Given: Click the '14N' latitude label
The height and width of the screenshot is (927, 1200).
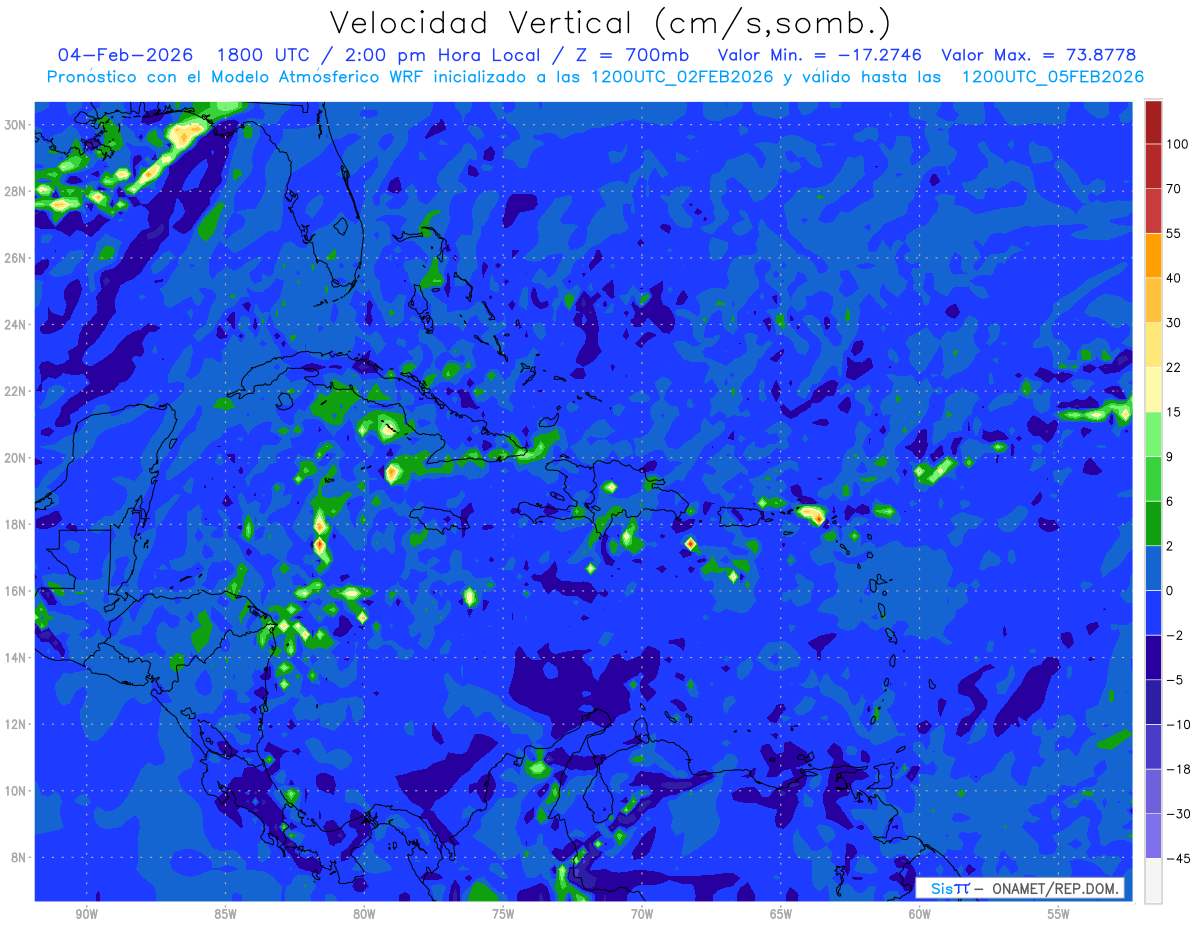Looking at the screenshot, I should (17, 657).
